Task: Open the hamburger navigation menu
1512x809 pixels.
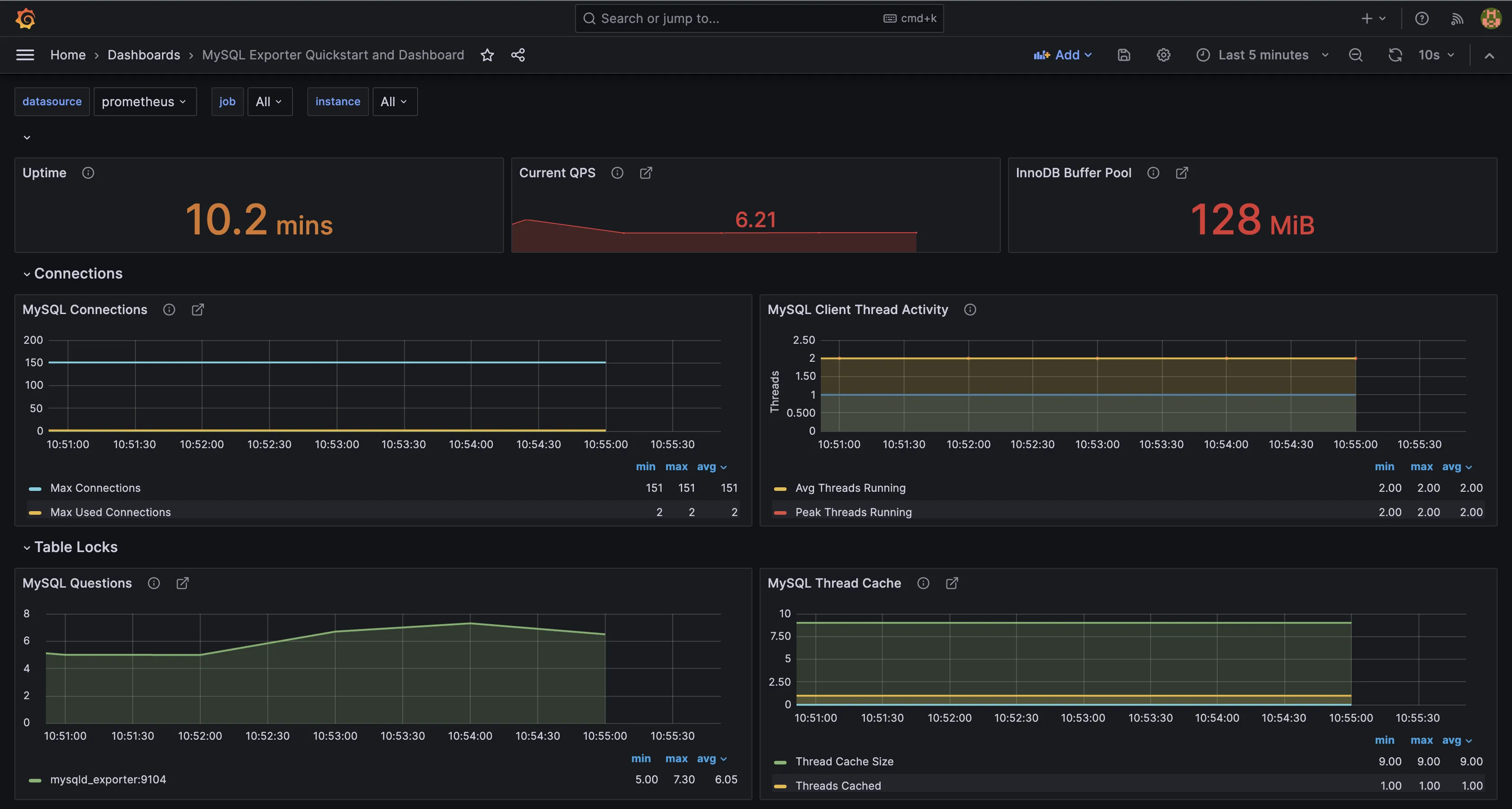Action: point(25,55)
